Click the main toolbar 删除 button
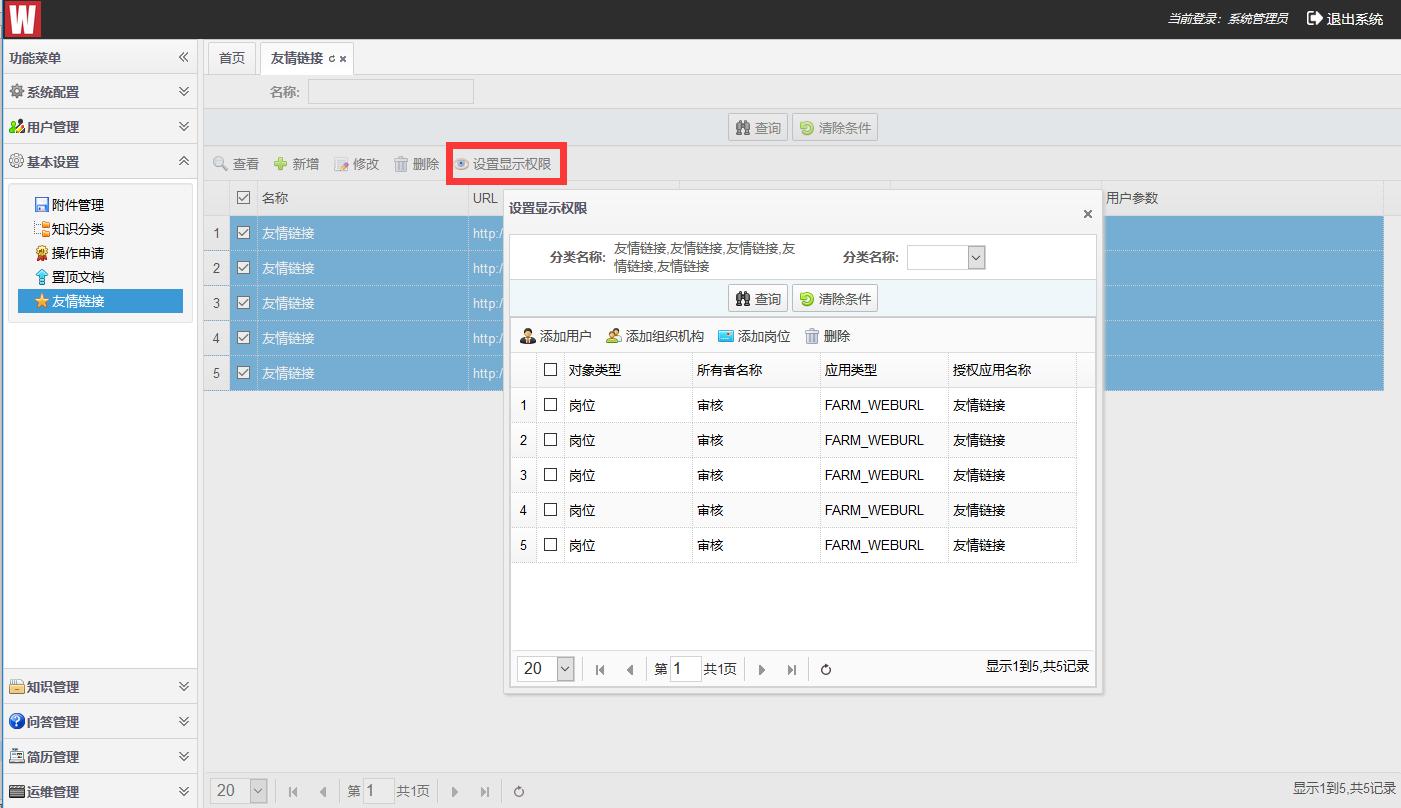Viewport: 1401px width, 808px height. 416,164
